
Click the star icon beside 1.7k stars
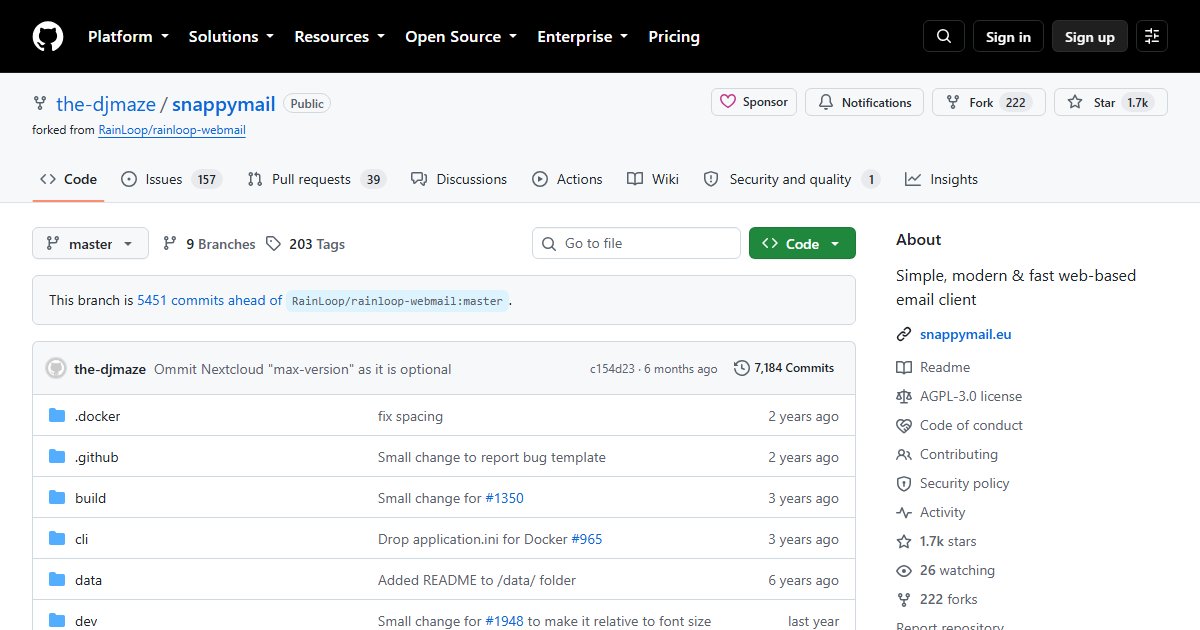[x=904, y=541]
